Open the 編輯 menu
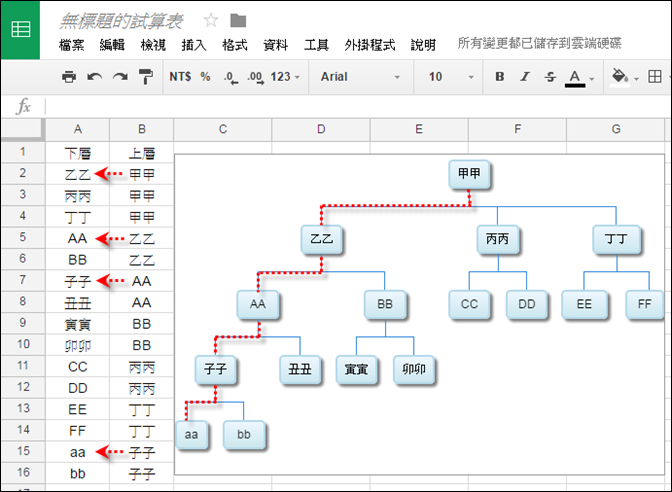This screenshot has width=672, height=492. 112,45
